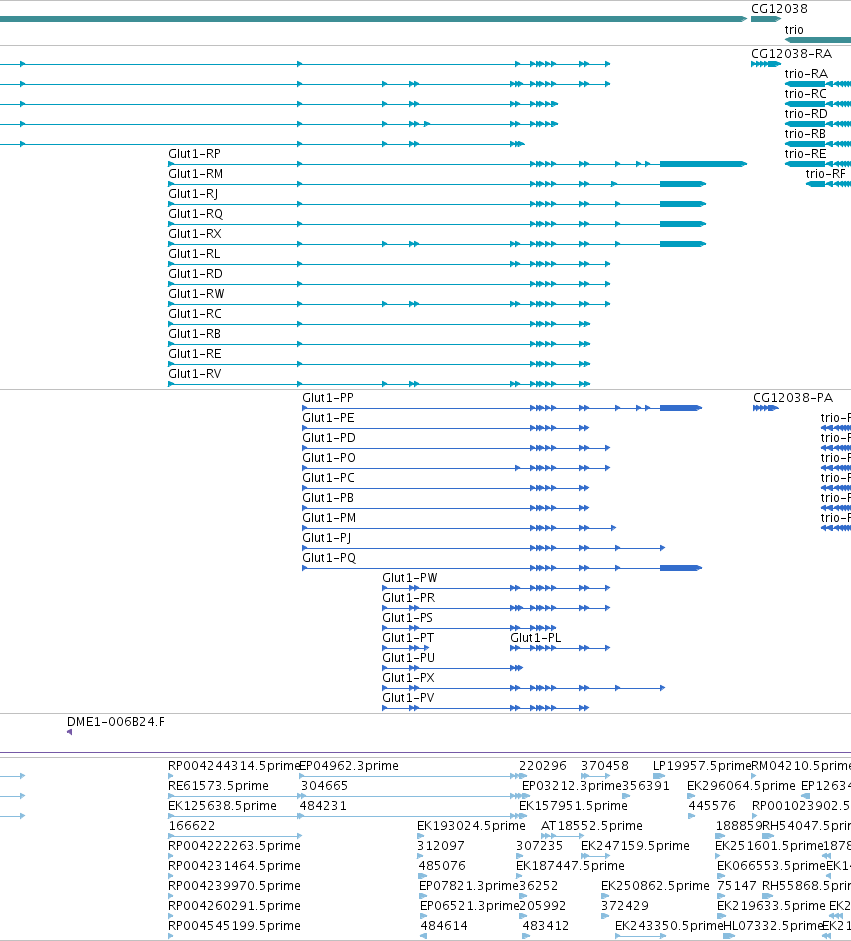851x941 pixels.
Task: Click the Glut1-RW transcript label
Action: pyautogui.click(x=196, y=293)
